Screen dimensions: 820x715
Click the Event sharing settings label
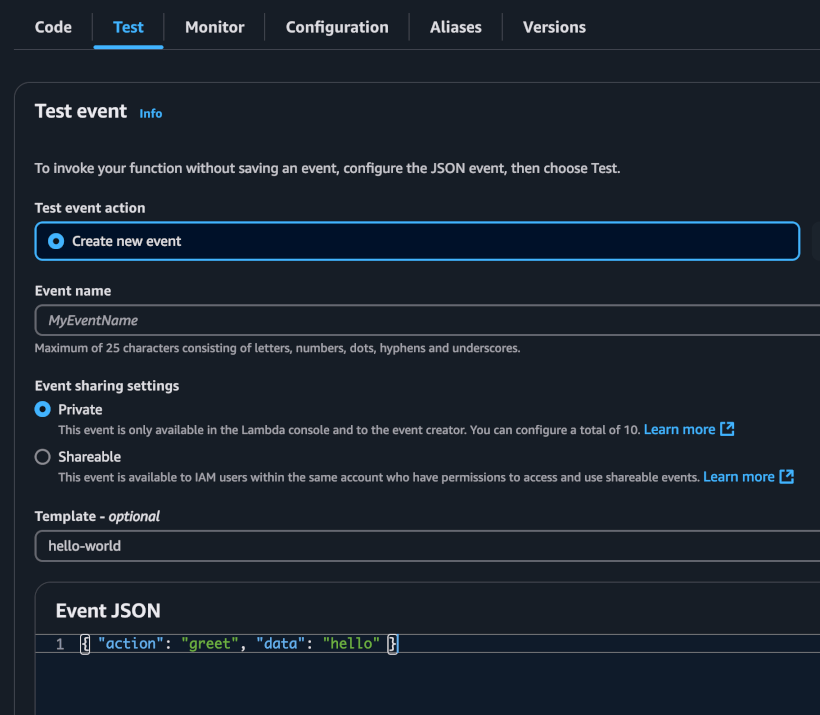[107, 386]
